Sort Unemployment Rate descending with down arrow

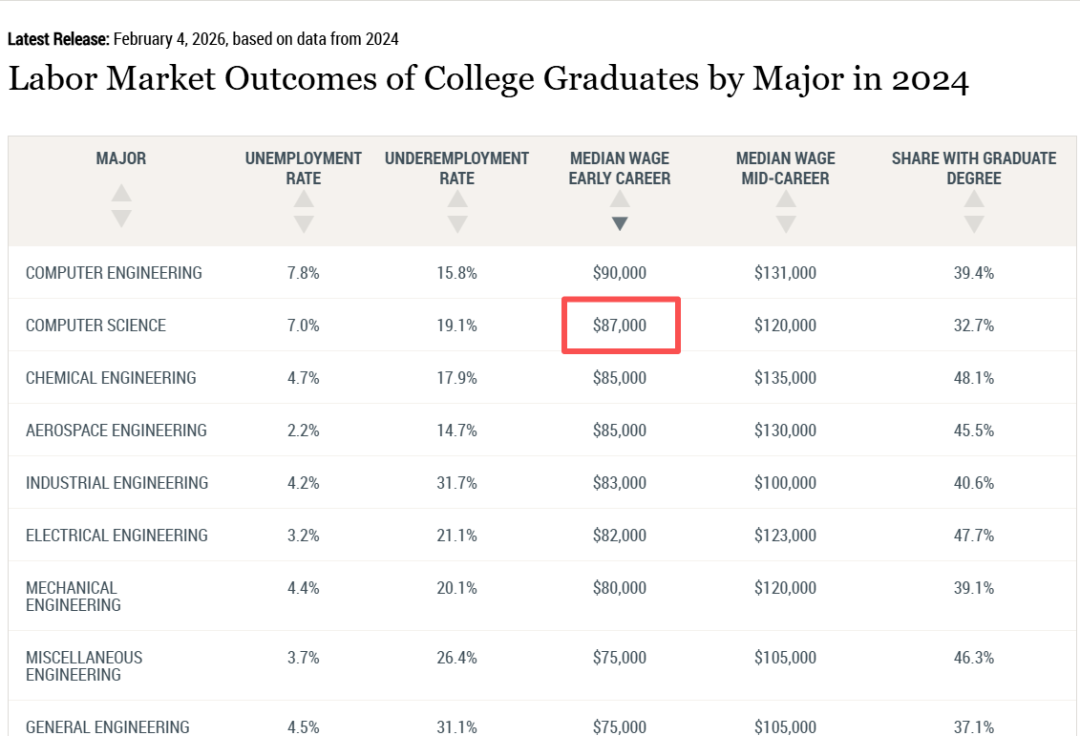[304, 224]
